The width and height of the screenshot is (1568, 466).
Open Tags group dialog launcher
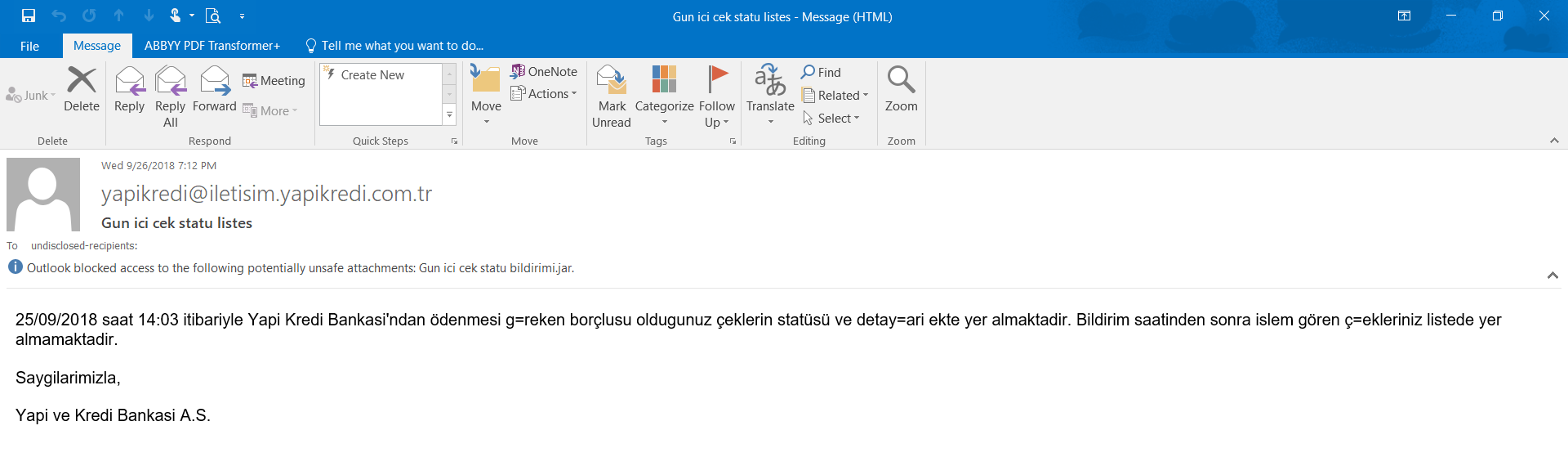click(x=733, y=141)
